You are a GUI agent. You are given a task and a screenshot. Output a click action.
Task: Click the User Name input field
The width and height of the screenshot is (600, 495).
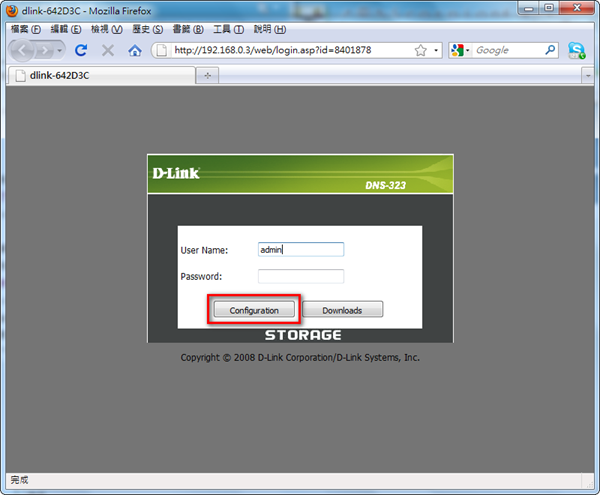click(x=301, y=249)
